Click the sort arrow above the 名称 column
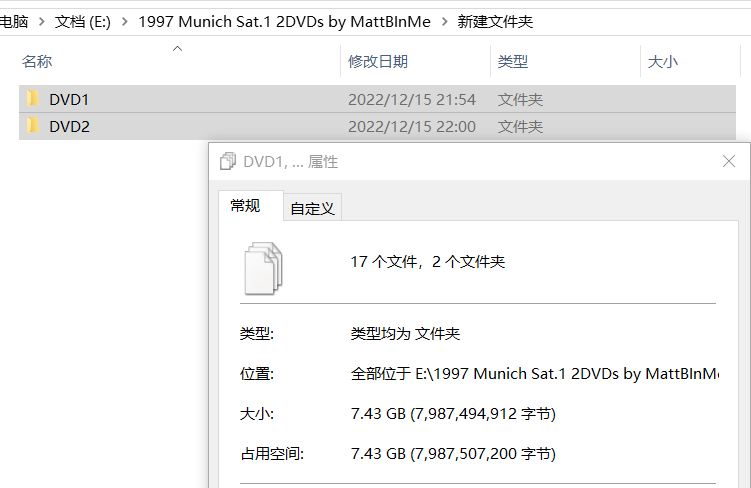 [x=178, y=48]
